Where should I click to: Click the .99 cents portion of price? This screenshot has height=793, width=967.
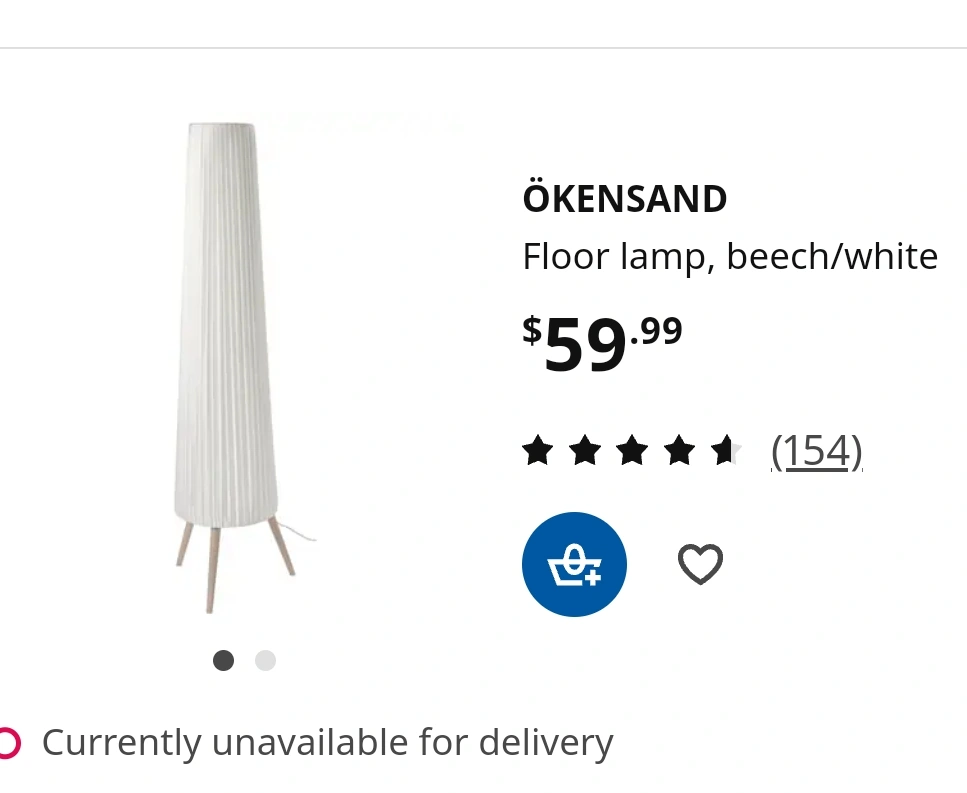pyautogui.click(x=656, y=331)
